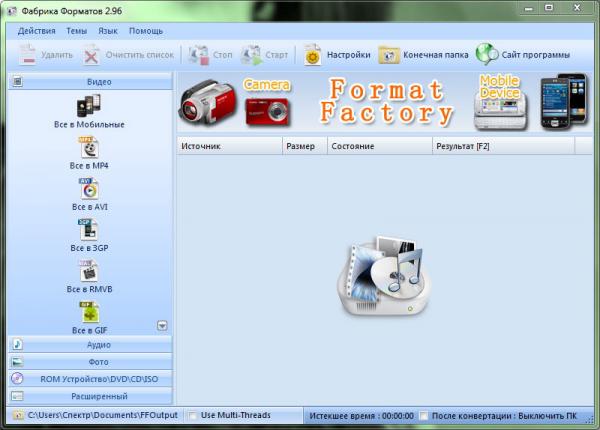
Task: Expand the Аудио section
Action: coord(90,345)
